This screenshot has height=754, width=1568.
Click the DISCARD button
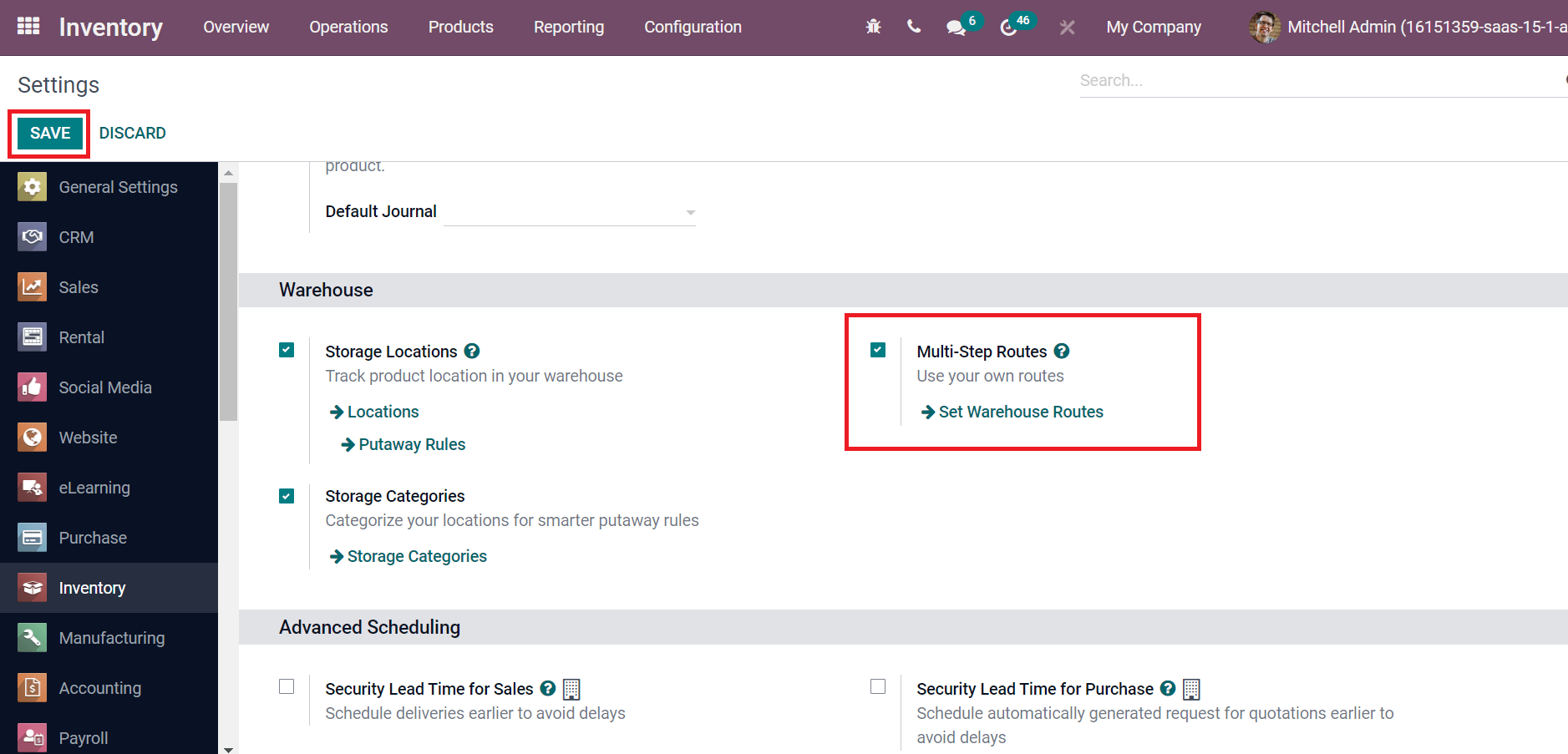132,133
